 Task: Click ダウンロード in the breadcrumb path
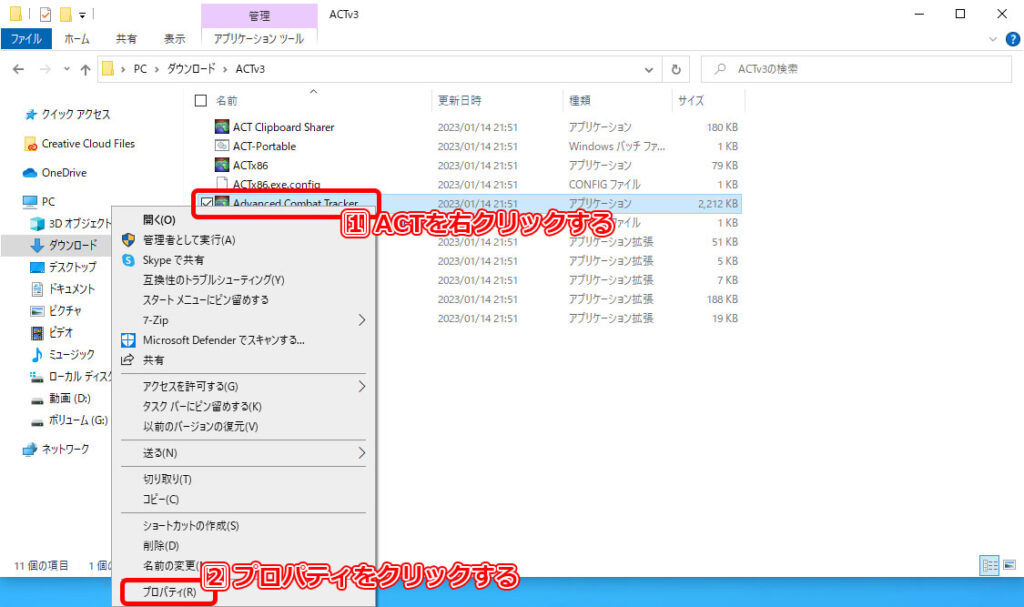[x=192, y=70]
